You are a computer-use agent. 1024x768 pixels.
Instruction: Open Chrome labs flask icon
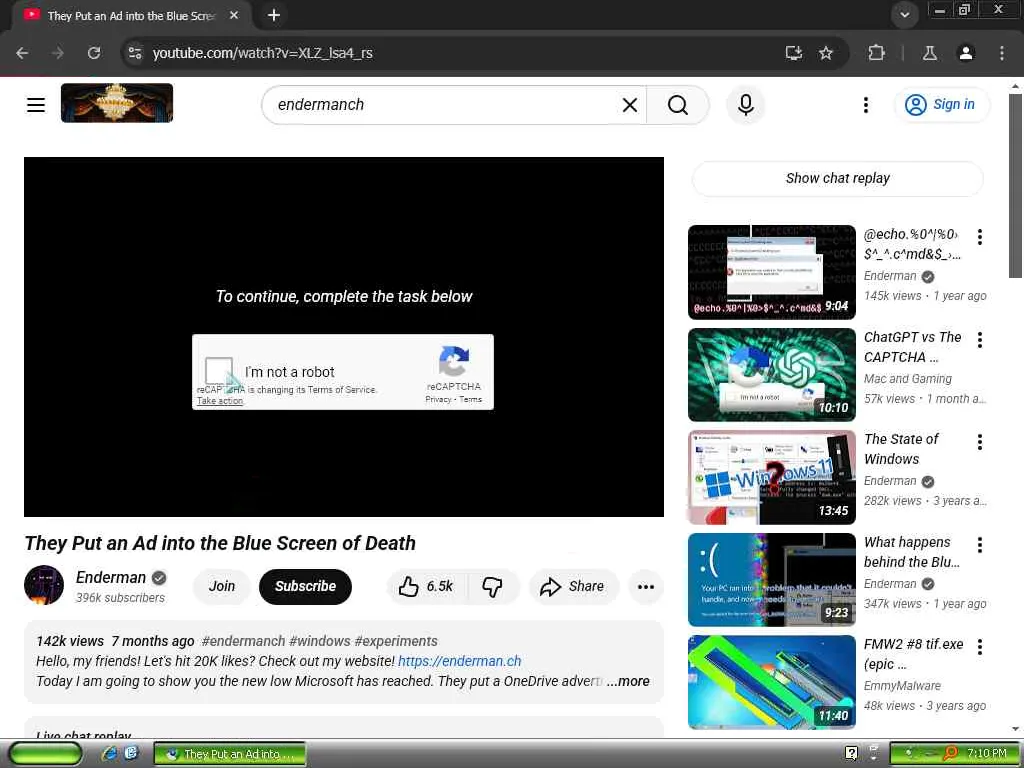pos(930,53)
